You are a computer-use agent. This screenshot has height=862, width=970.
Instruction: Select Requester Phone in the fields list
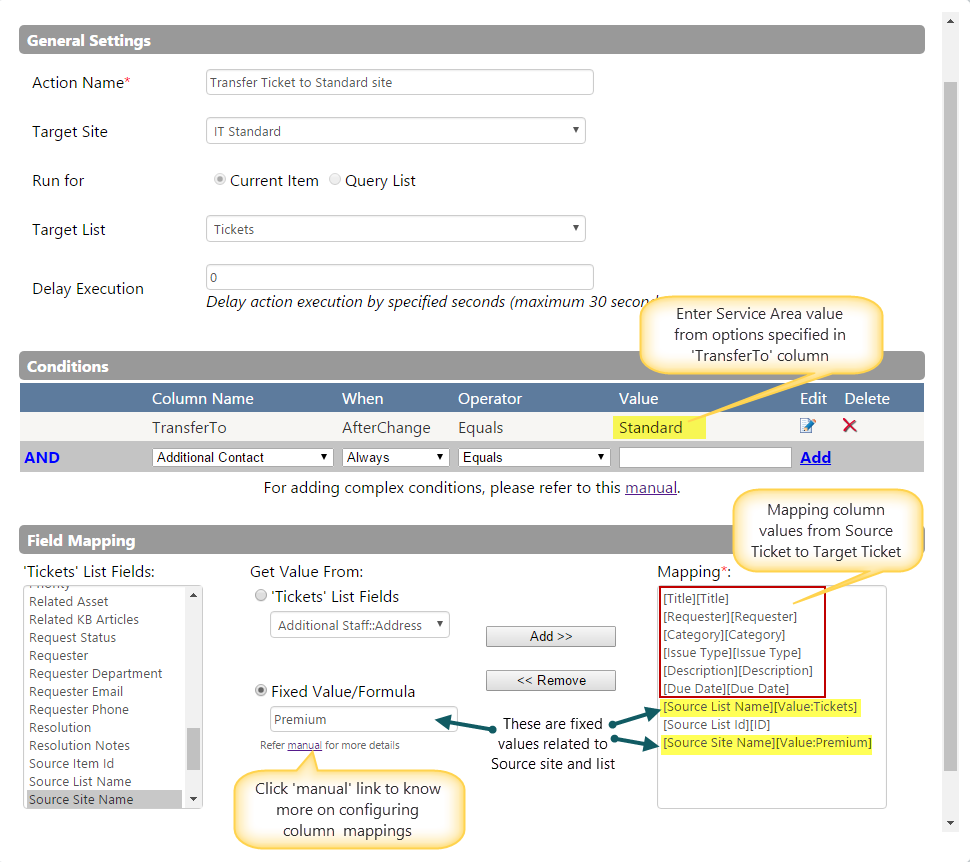(x=79, y=709)
